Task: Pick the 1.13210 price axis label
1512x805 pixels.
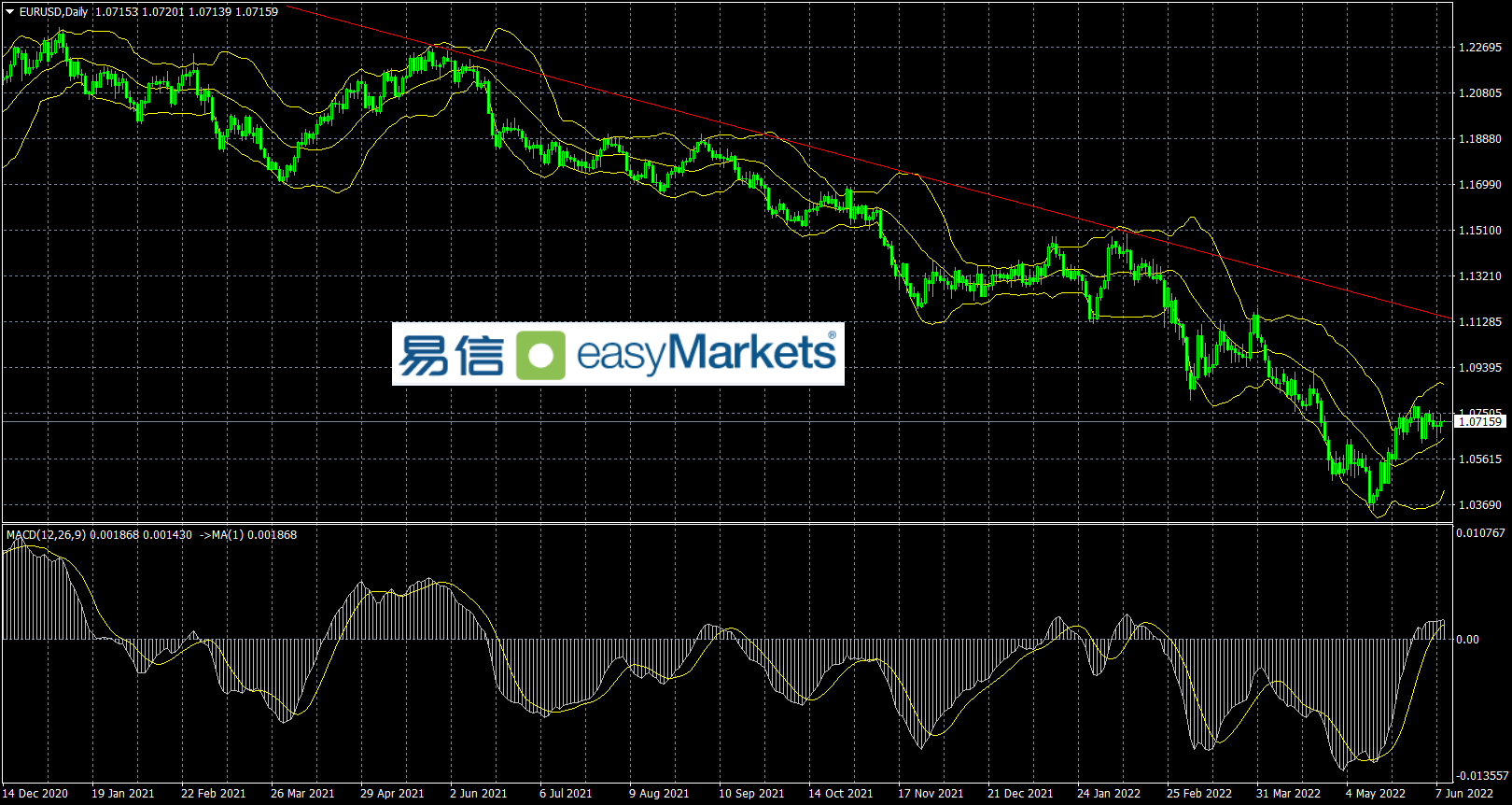Action: tap(1480, 276)
